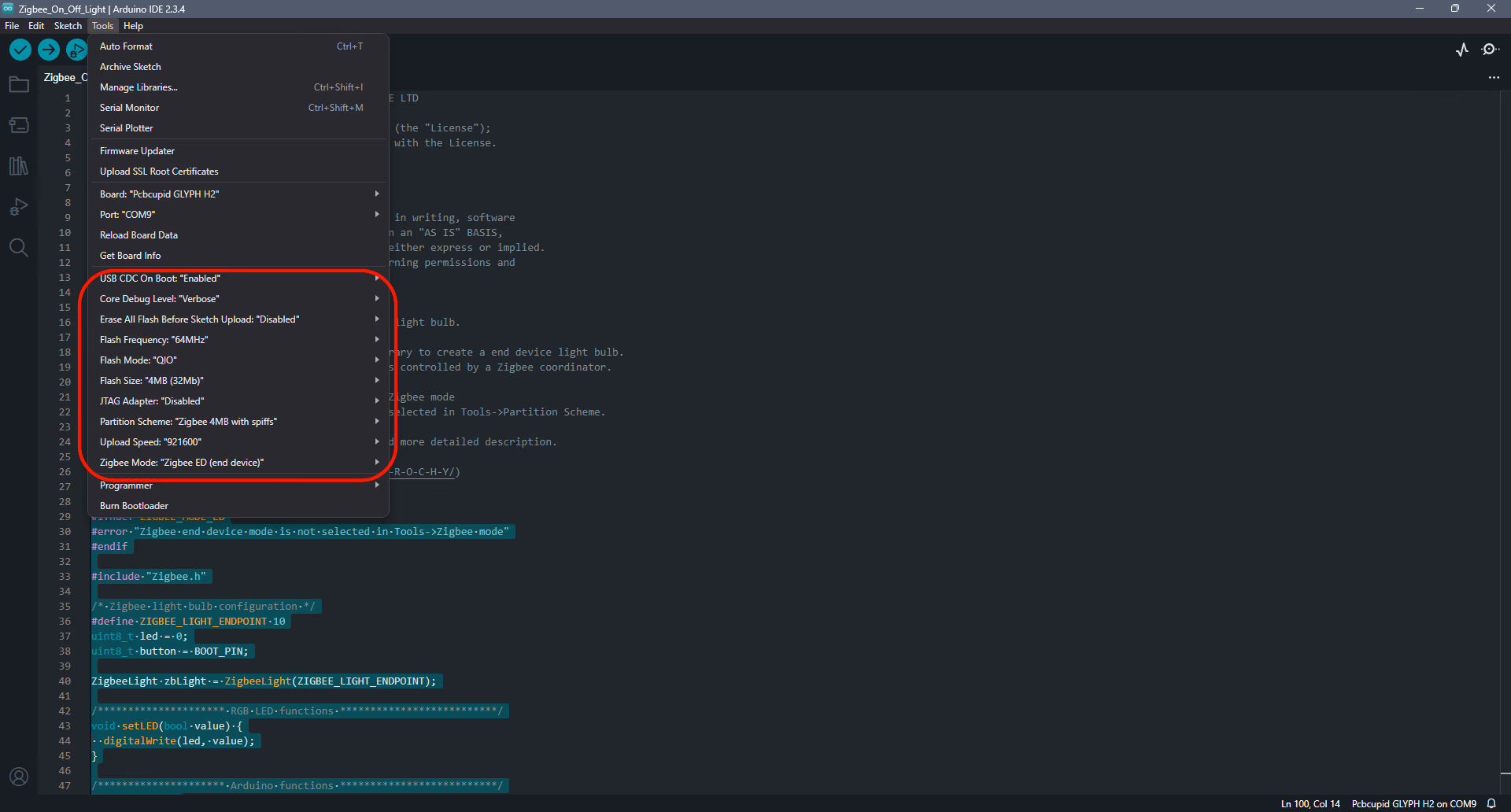
Task: Open the Library Manager sidebar icon
Action: [x=19, y=166]
